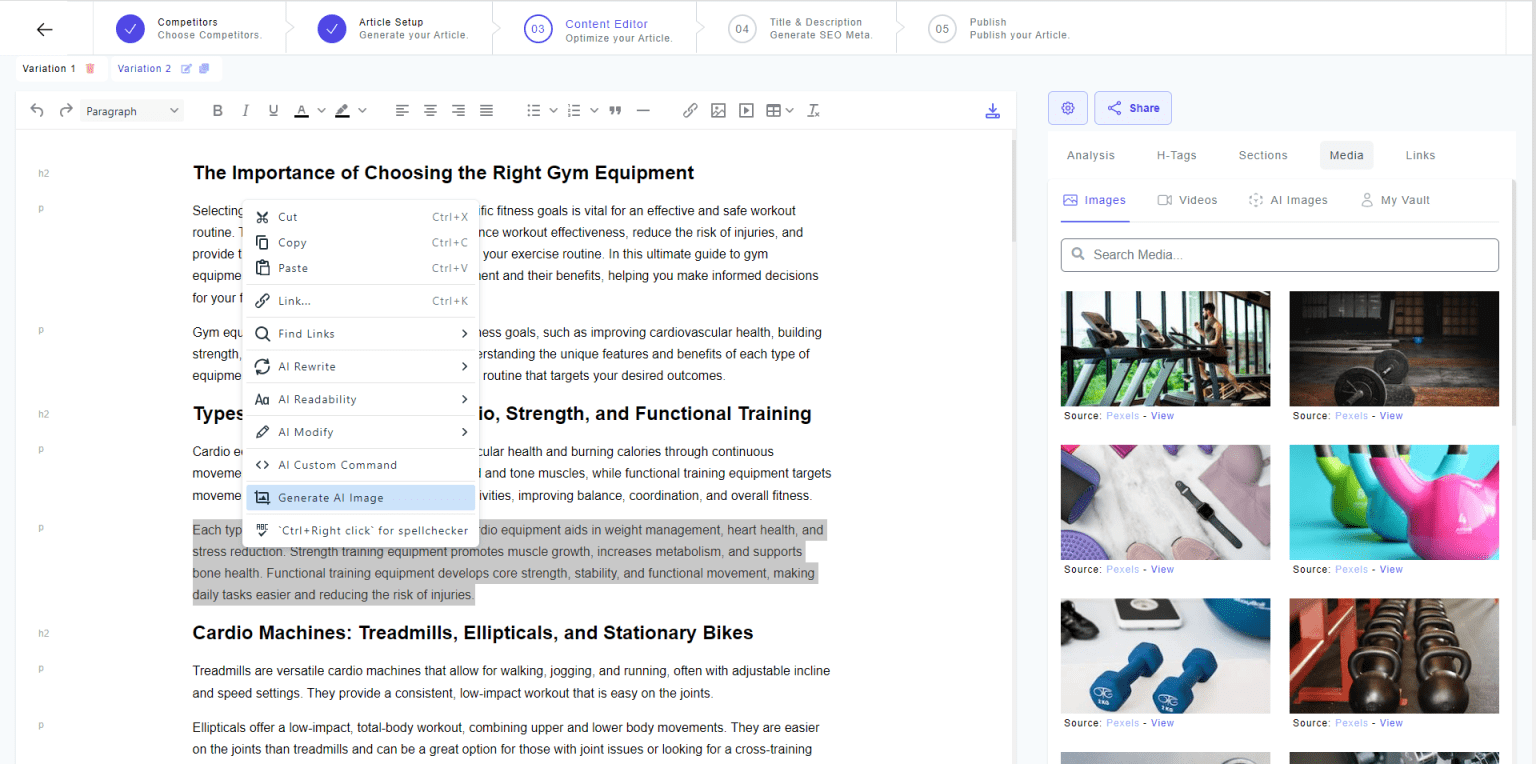Click the insert video toolbar icon
This screenshot has width=1536, height=764.
746,111
